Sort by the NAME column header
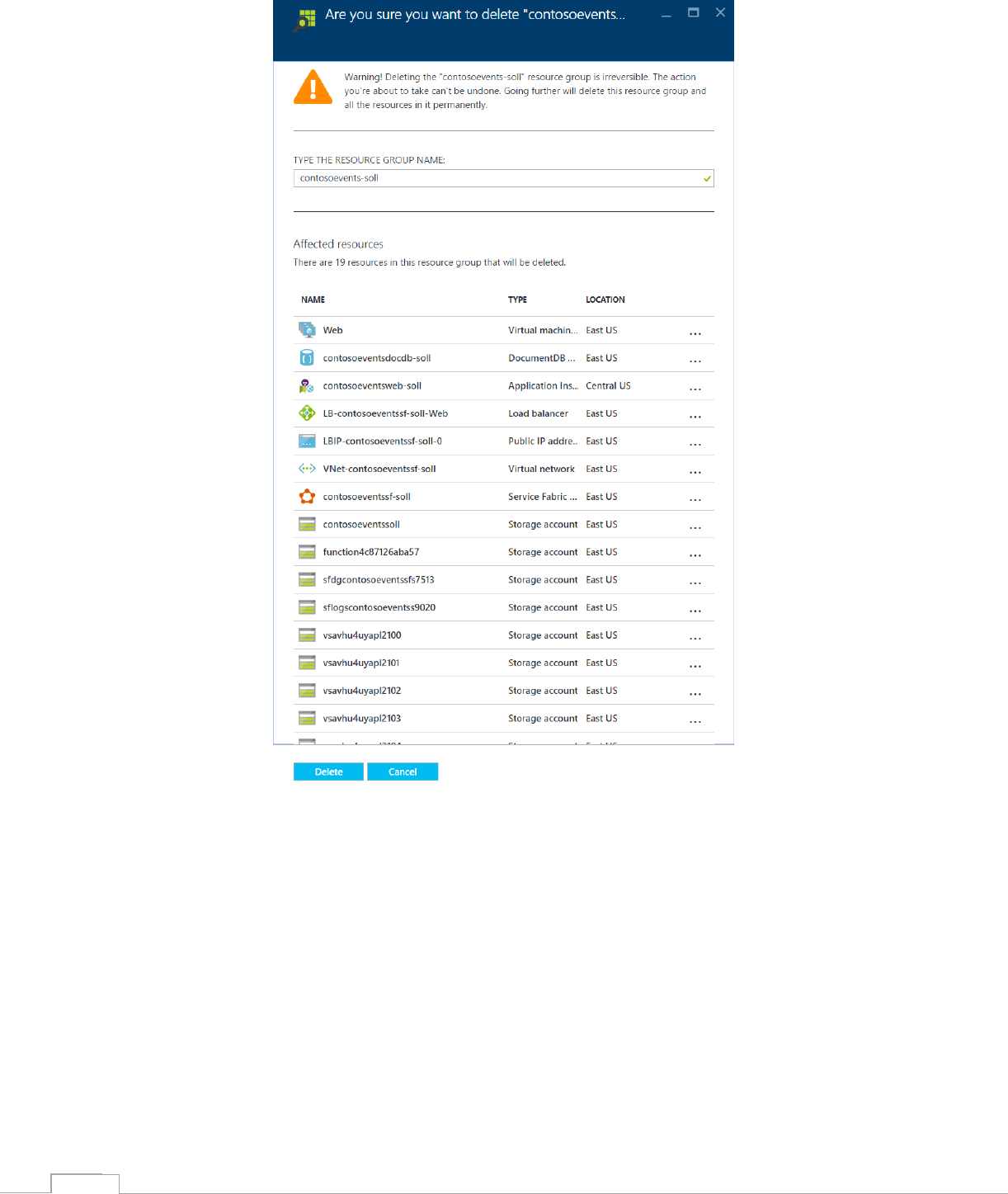1008x1194 pixels. point(313,300)
